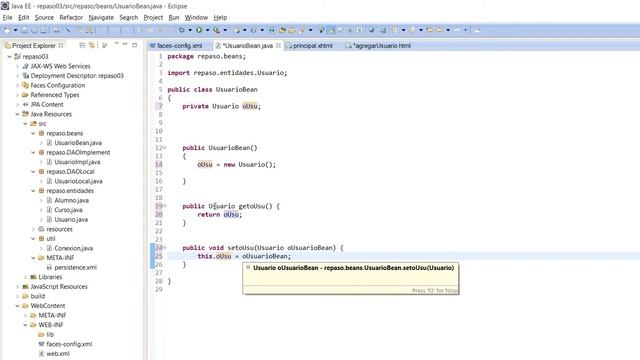Image resolution: width=640 pixels, height=360 pixels.
Task: Click the Debug toolbar icon
Action: pyautogui.click(x=182, y=30)
